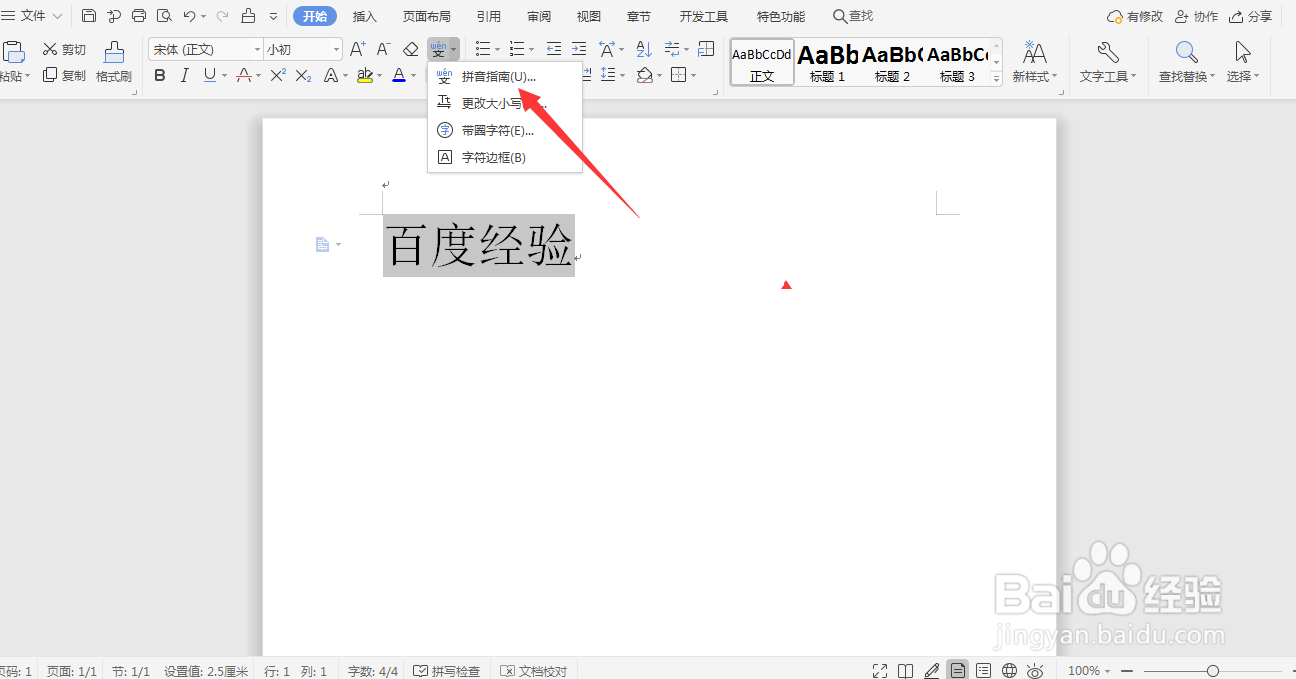Click the Increase Font Size icon
This screenshot has height=679, width=1296.
pyautogui.click(x=356, y=48)
